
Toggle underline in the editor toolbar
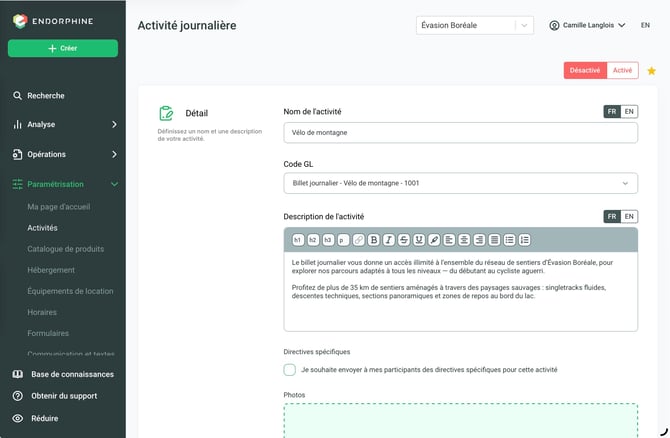coord(419,240)
